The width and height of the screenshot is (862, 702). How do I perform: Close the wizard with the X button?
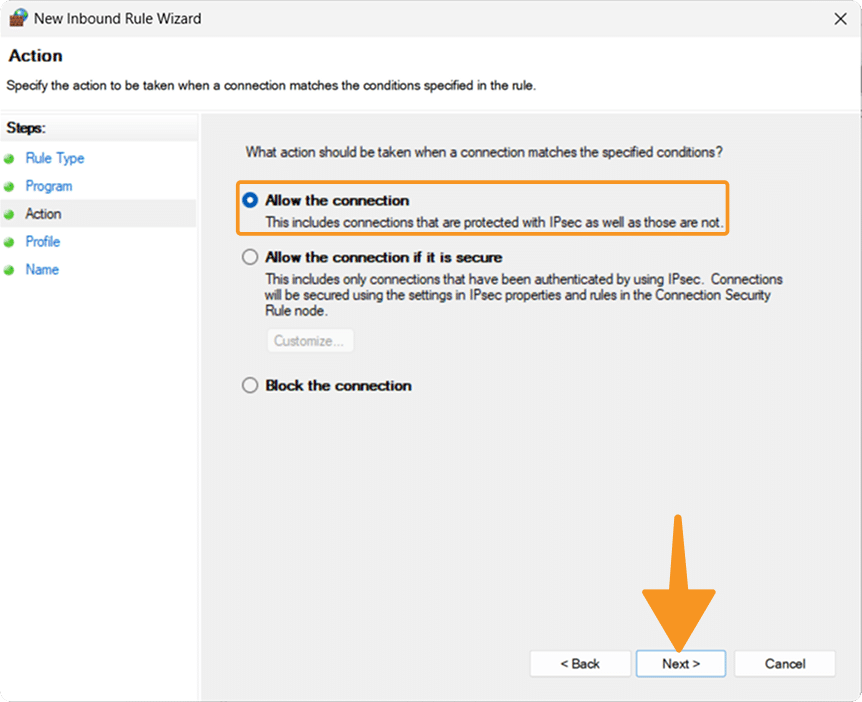pos(840,19)
